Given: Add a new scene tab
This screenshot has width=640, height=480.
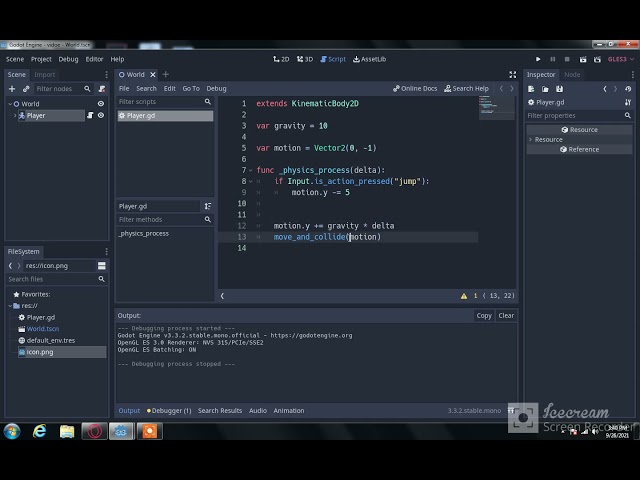Looking at the screenshot, I should pyautogui.click(x=165, y=74).
